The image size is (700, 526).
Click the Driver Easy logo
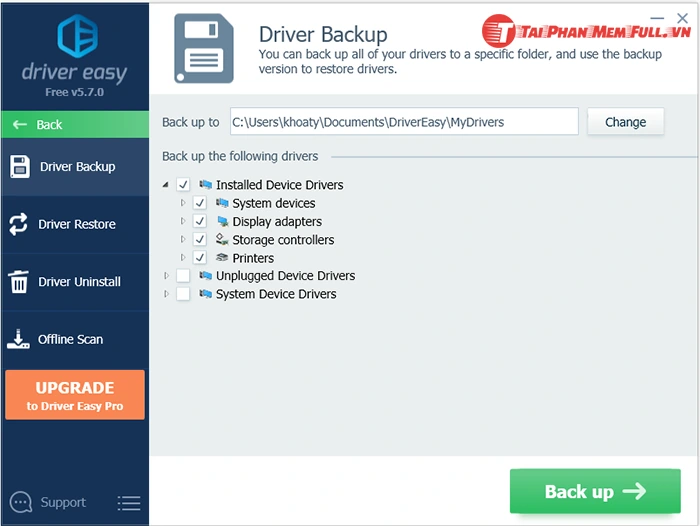click(77, 36)
